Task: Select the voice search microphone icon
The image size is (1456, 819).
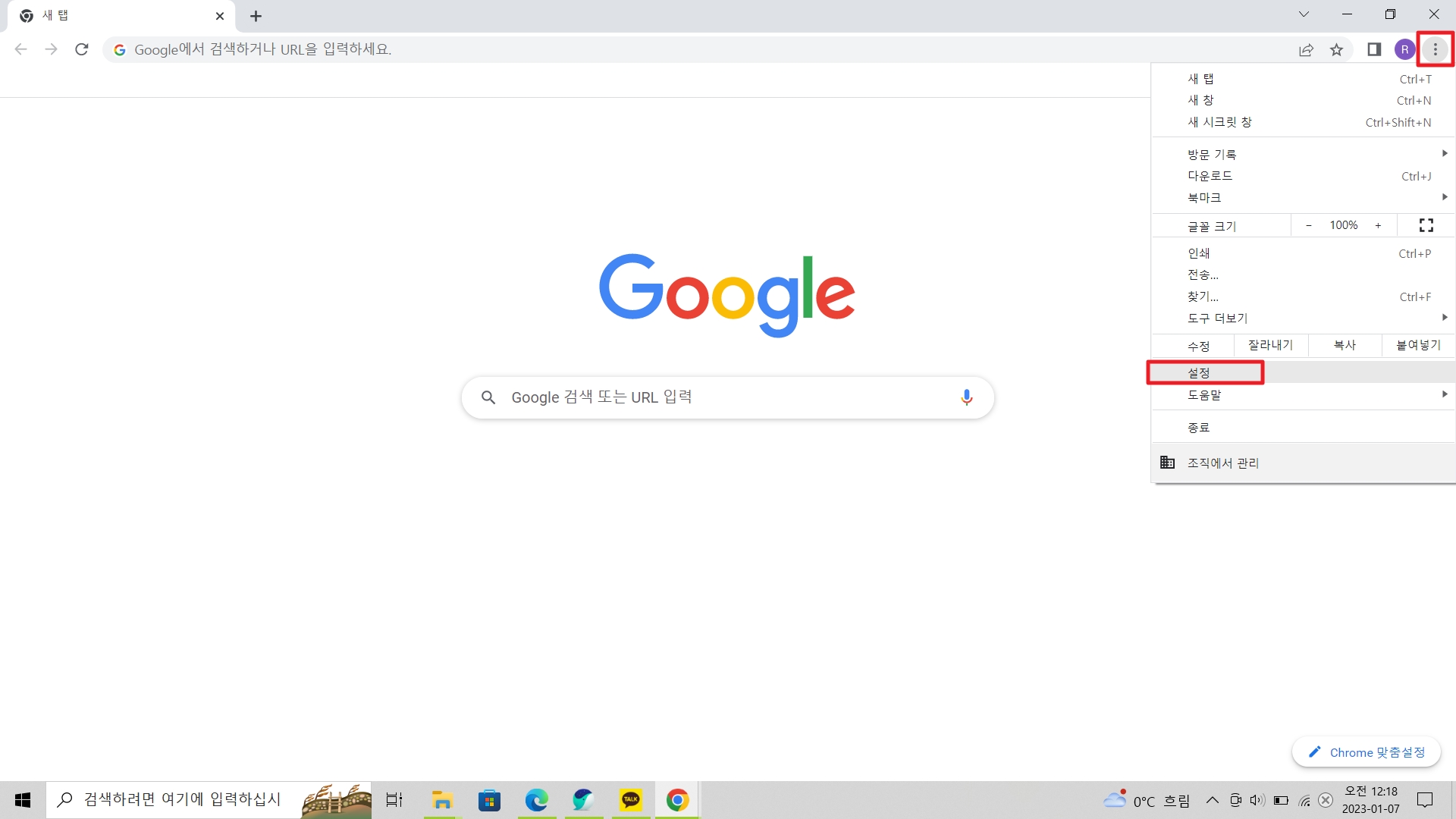Action: pyautogui.click(x=966, y=397)
